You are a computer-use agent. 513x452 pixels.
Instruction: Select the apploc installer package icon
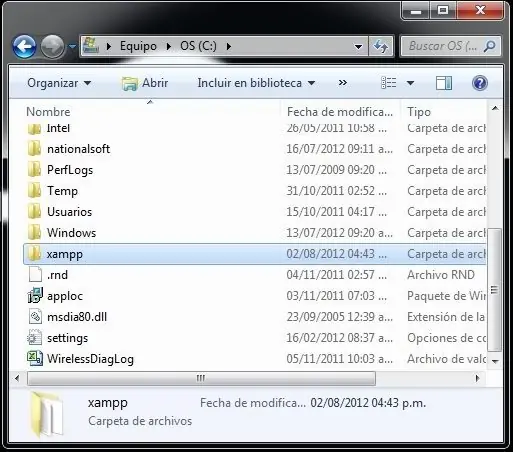click(x=35, y=295)
